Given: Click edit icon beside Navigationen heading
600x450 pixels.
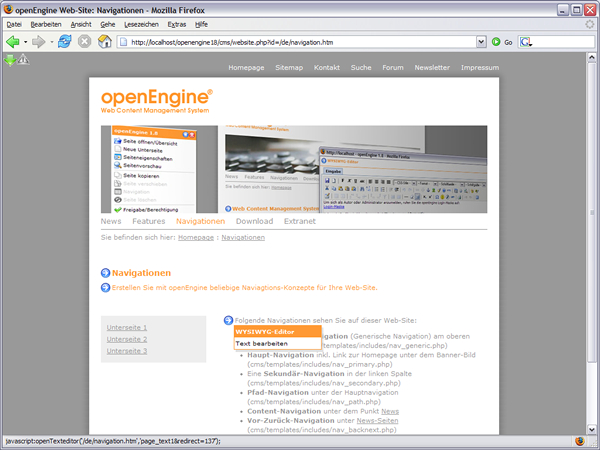Looking at the screenshot, I should pos(106,273).
